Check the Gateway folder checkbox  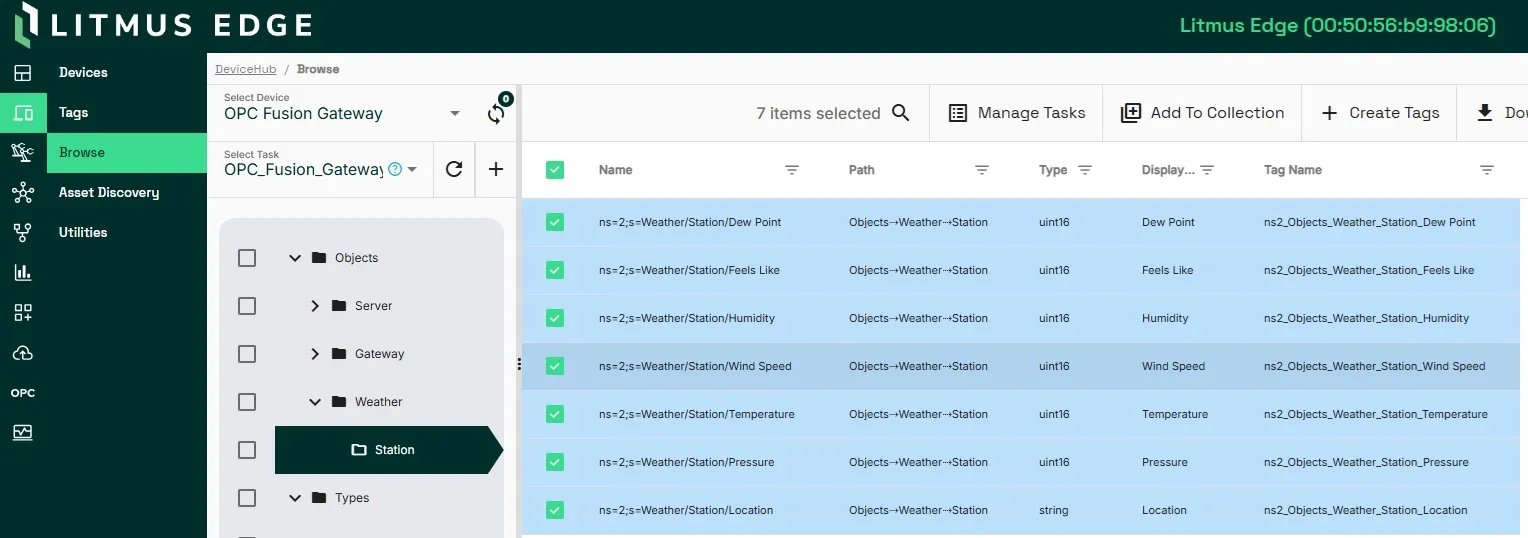click(x=247, y=354)
